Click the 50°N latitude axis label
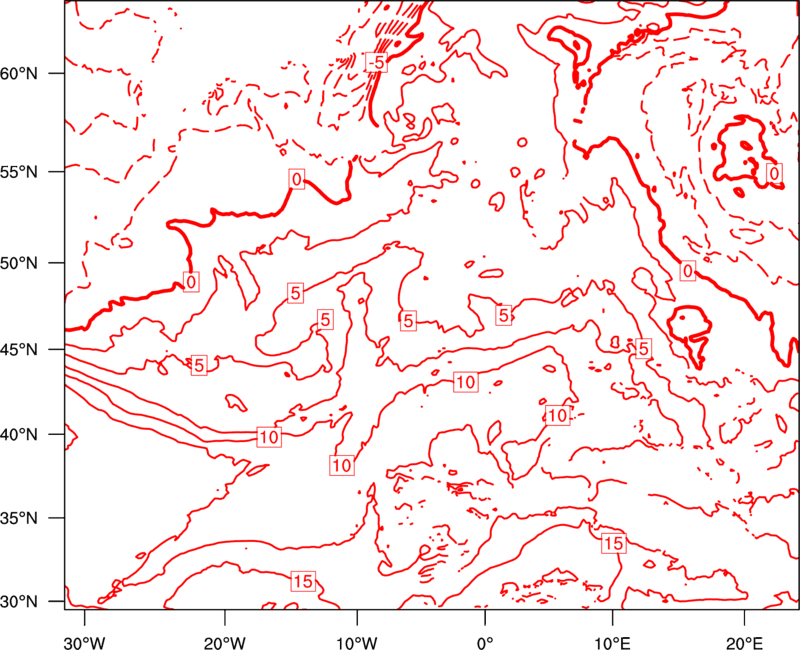 coord(19,263)
